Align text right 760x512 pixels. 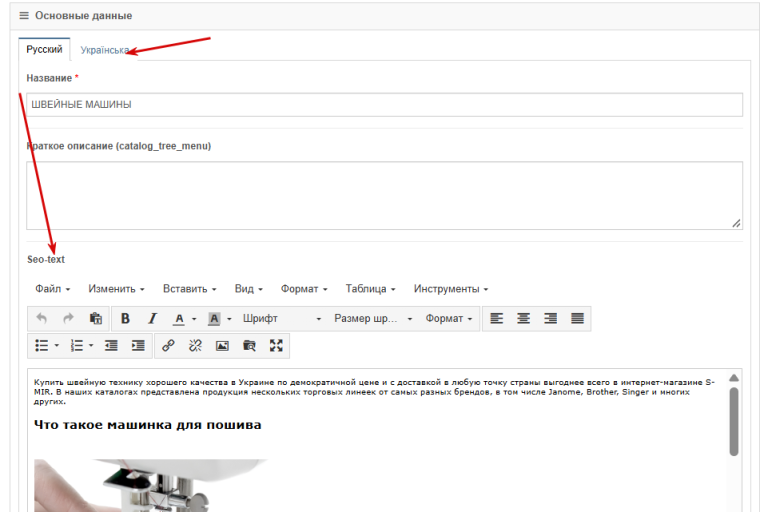(x=550, y=319)
